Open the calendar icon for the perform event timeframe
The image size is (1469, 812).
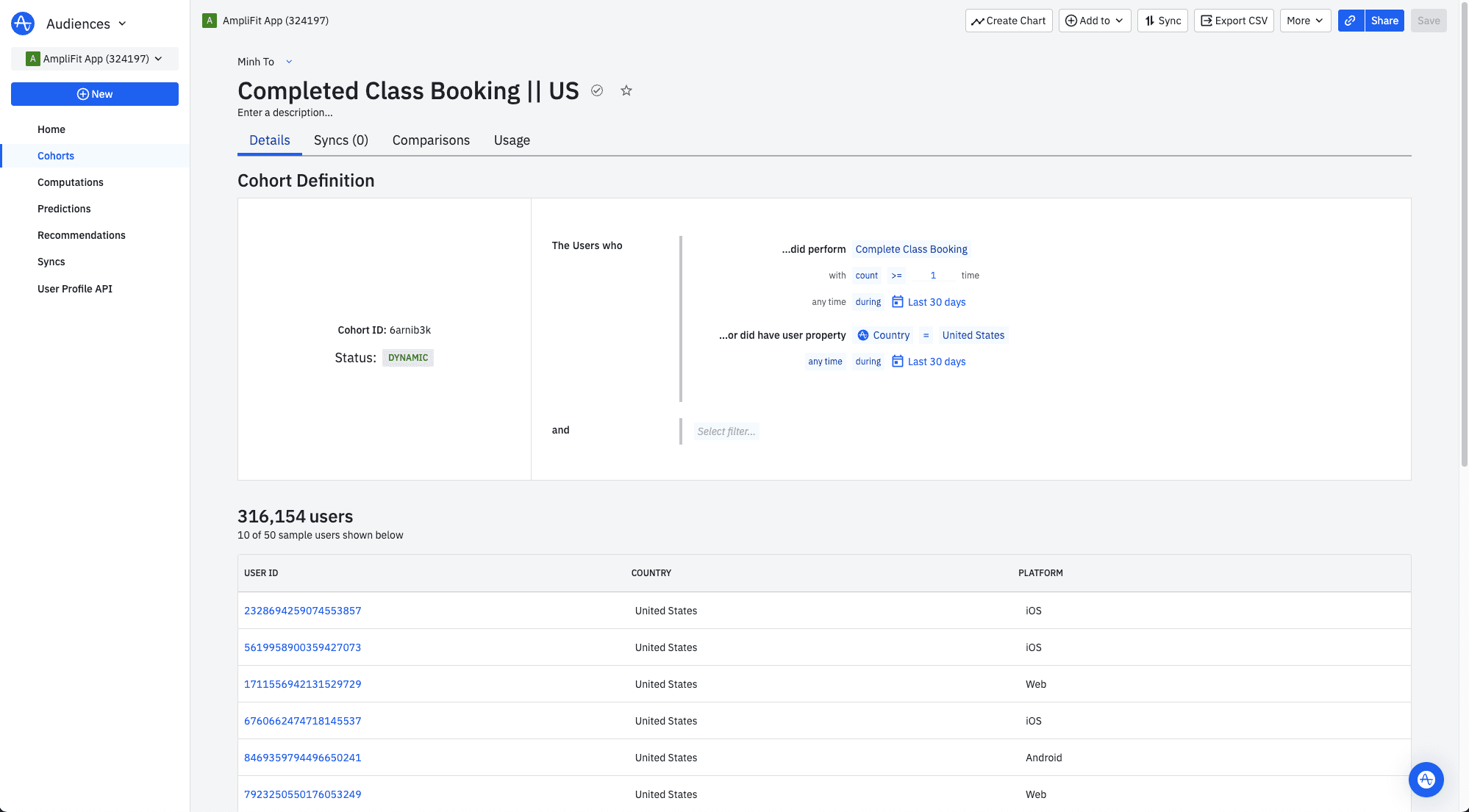[x=898, y=301]
